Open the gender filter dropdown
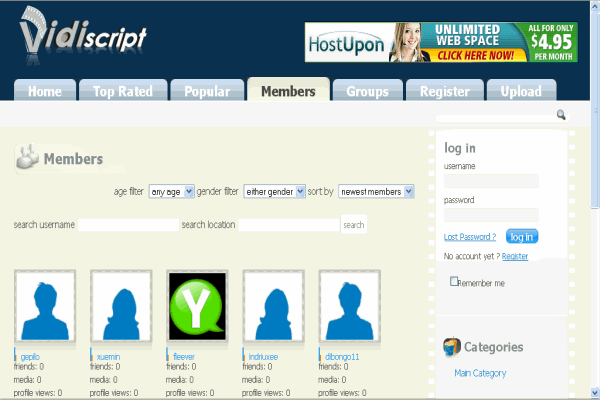 (274, 191)
